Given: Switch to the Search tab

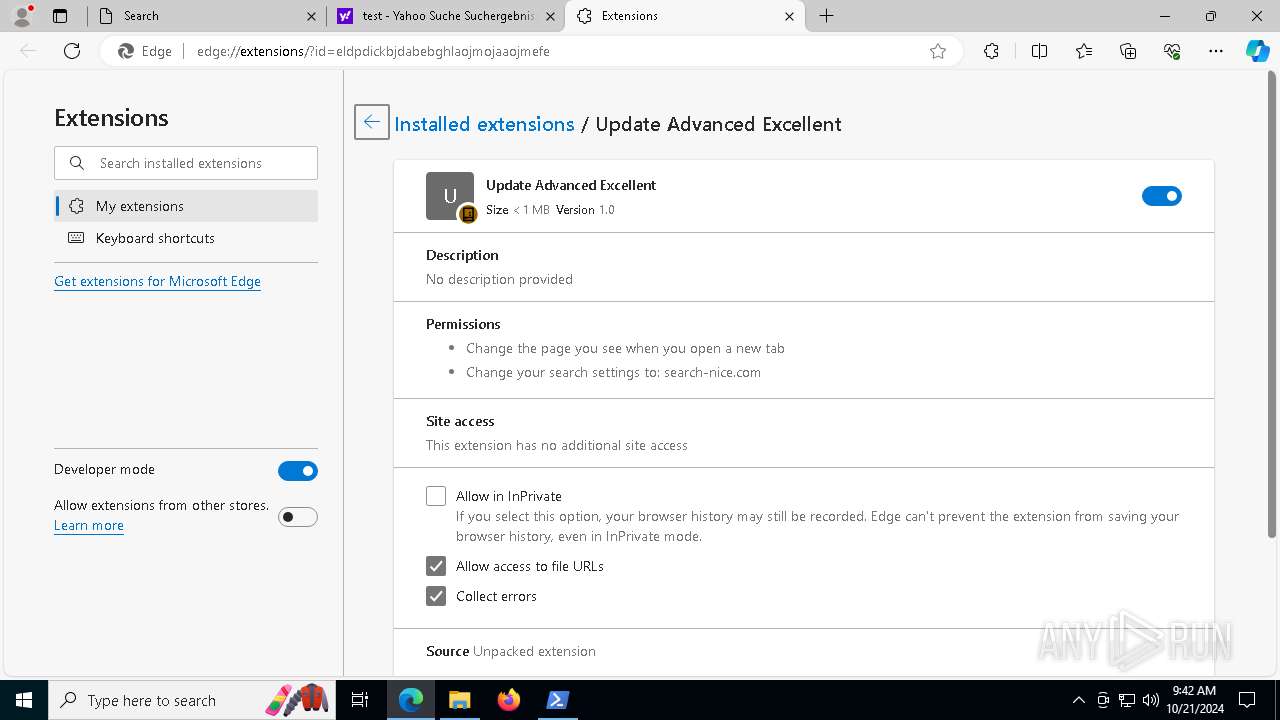Looking at the screenshot, I should (206, 16).
